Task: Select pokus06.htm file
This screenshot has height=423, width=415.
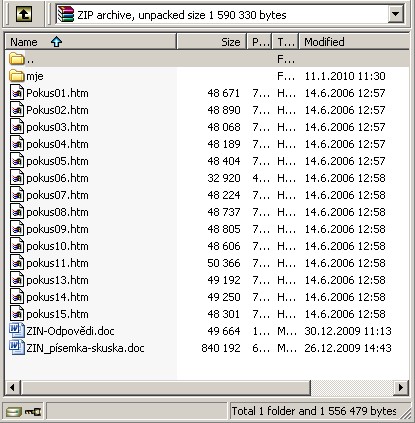Action: [x=57, y=178]
